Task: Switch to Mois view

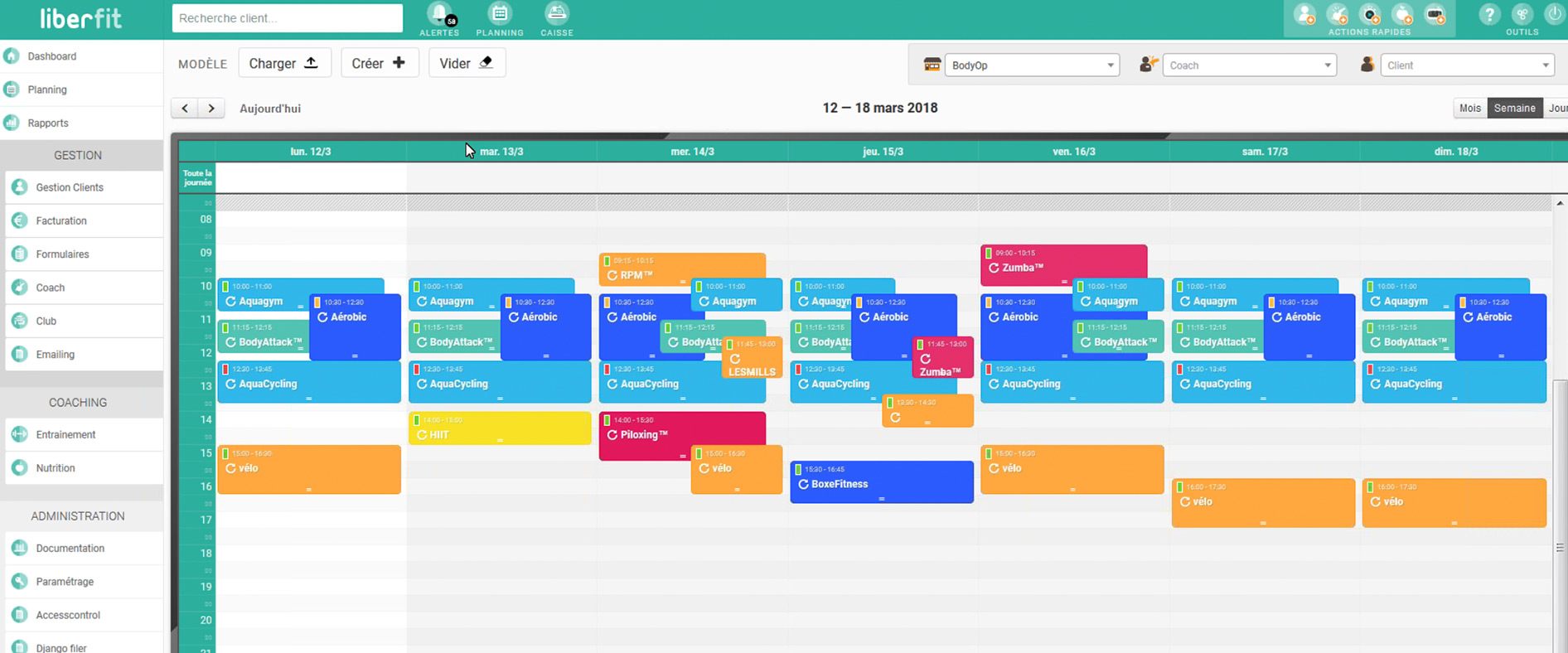Action: (x=1469, y=109)
